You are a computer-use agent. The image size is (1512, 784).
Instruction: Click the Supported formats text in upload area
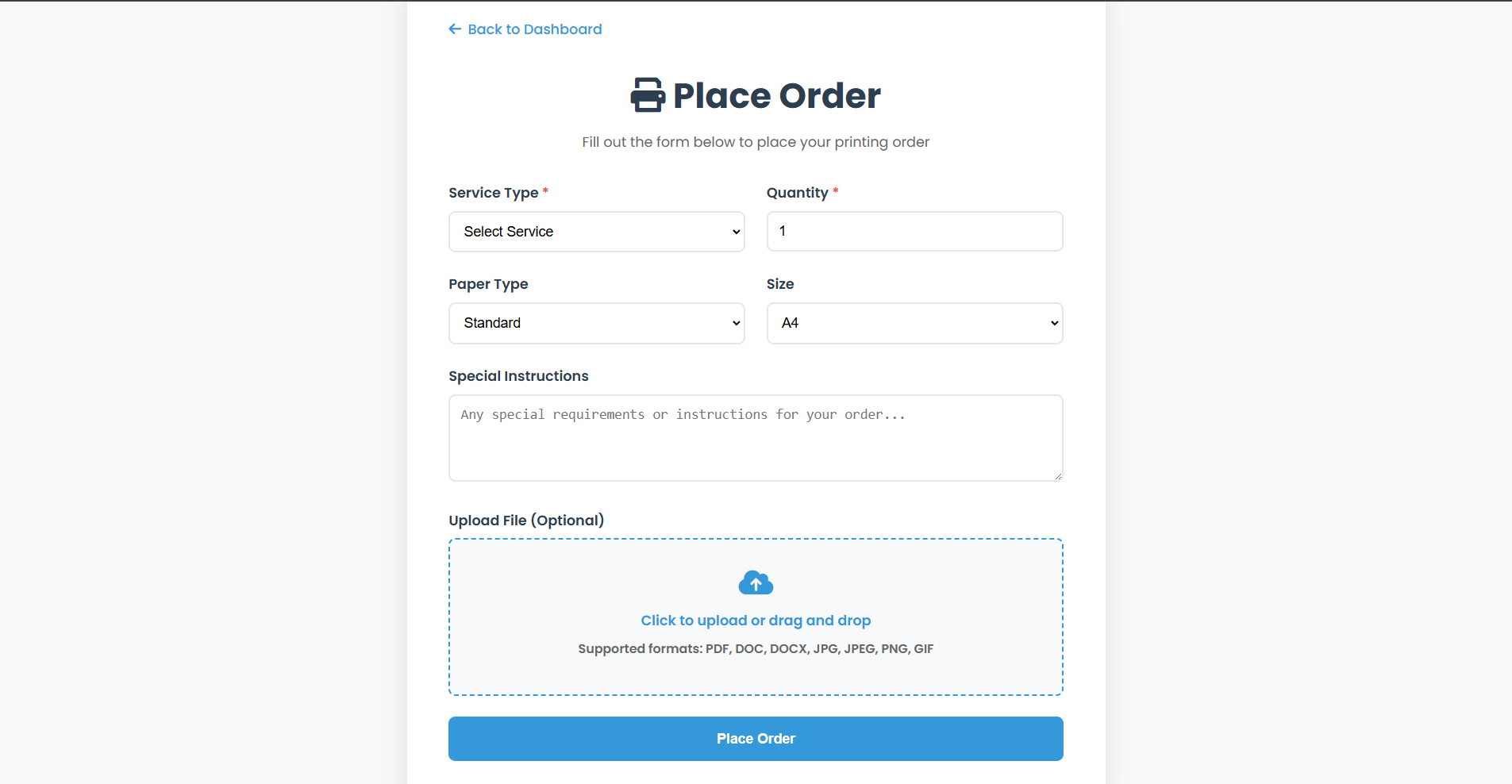[x=755, y=648]
